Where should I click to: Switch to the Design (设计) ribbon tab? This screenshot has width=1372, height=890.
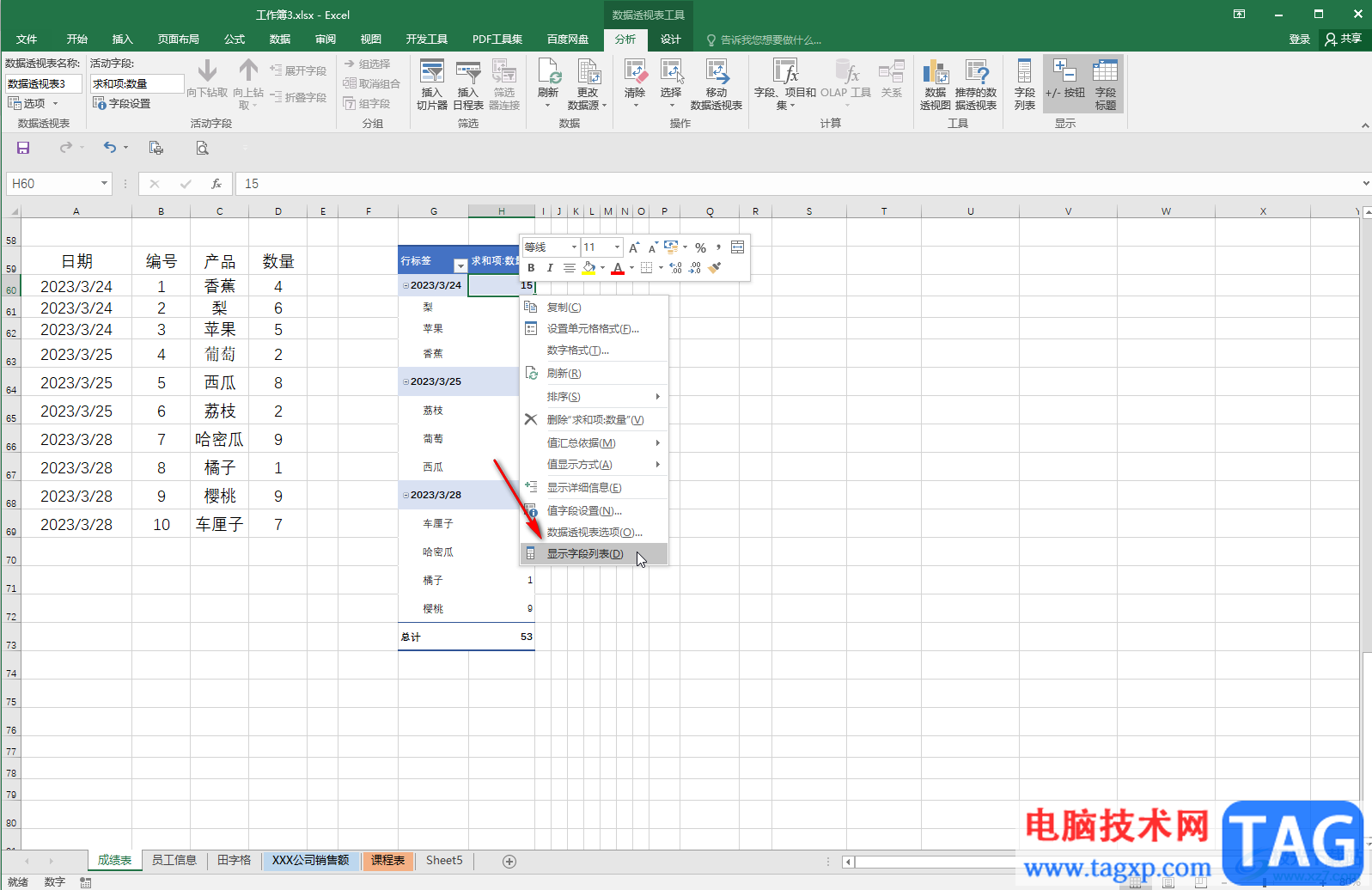(x=670, y=40)
